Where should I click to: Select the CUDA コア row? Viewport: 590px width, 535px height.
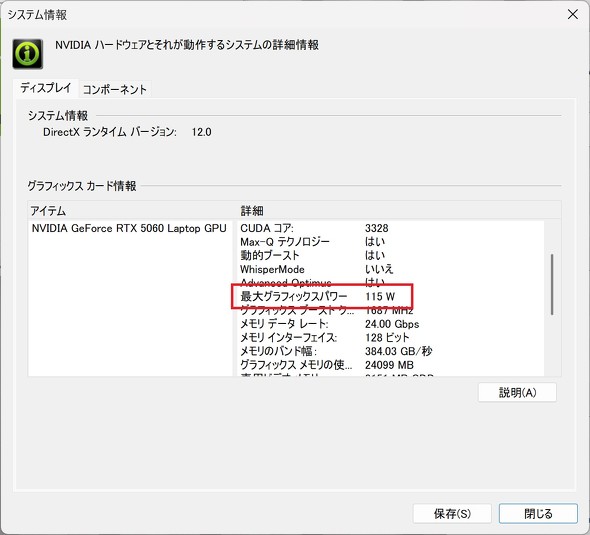390,228
